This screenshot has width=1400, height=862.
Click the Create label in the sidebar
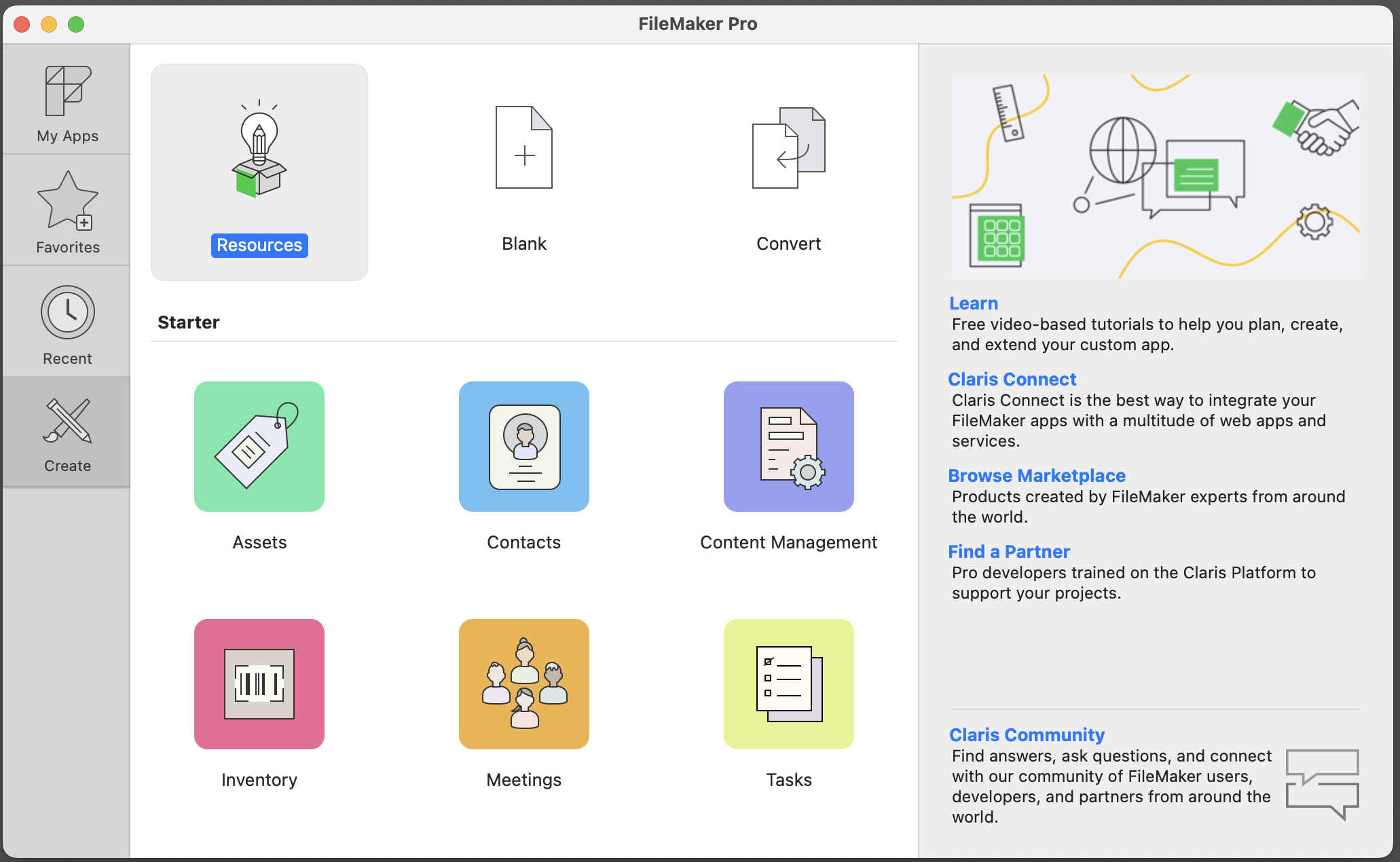[x=68, y=466]
